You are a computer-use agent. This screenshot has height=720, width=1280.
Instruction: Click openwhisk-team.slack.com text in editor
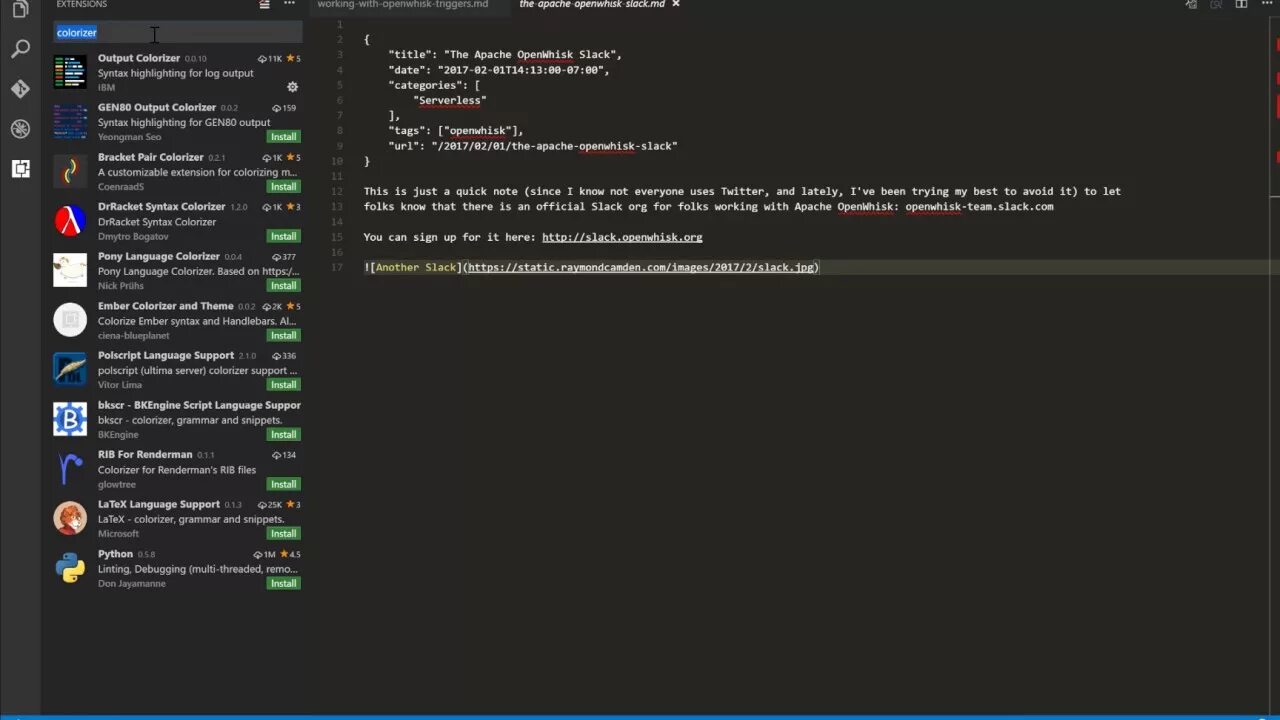[979, 207]
